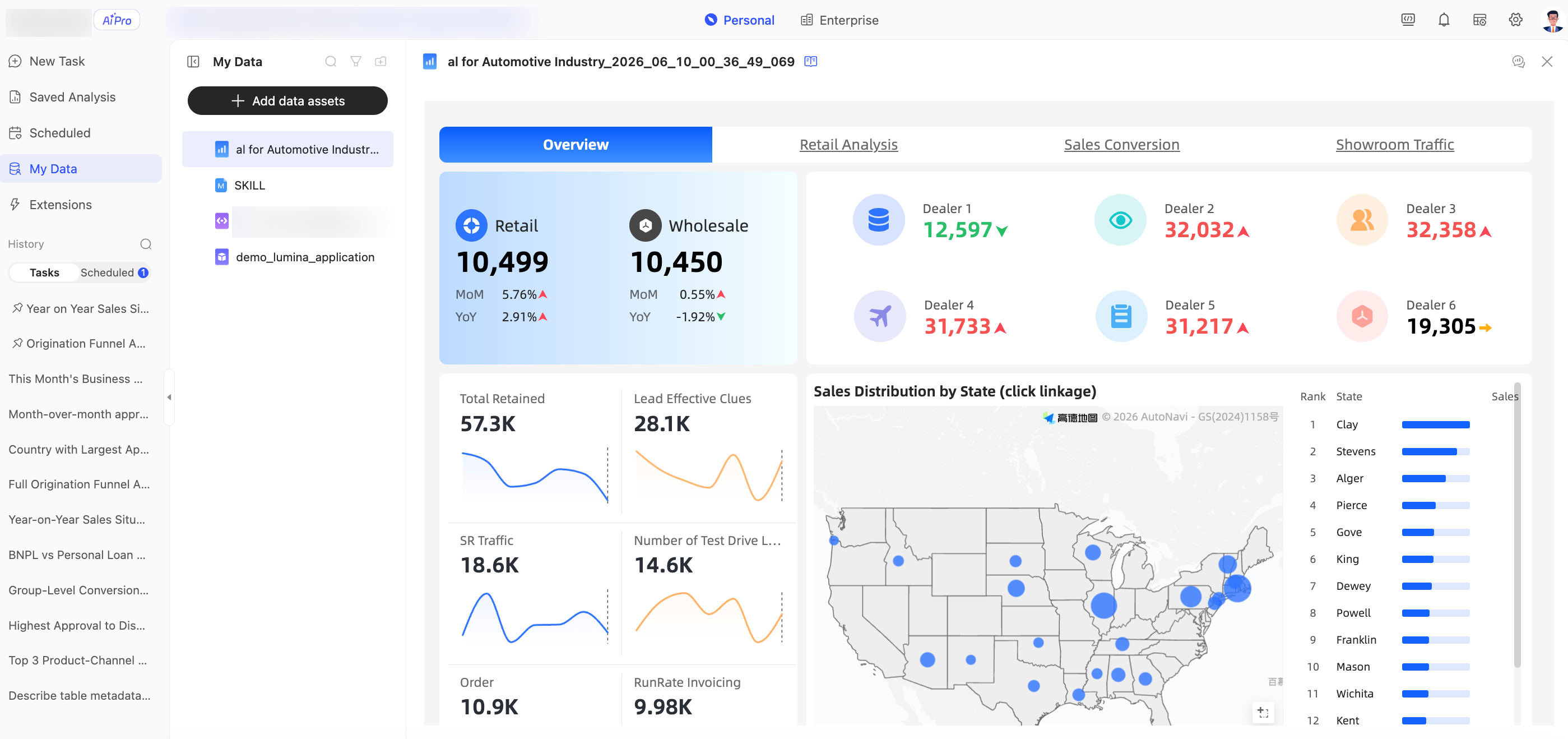Open the Showroom Traffic tab
The height and width of the screenshot is (739, 1568).
click(x=1394, y=145)
